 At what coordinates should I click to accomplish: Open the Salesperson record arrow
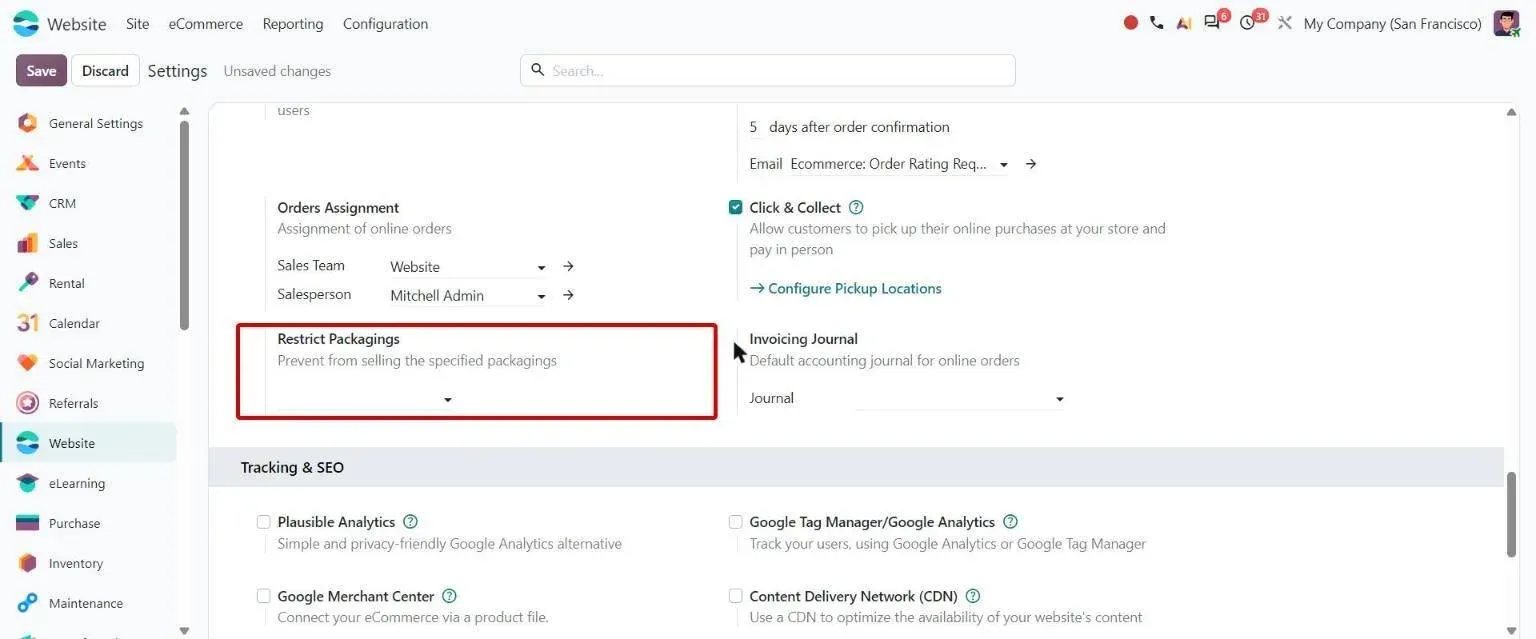tap(568, 296)
